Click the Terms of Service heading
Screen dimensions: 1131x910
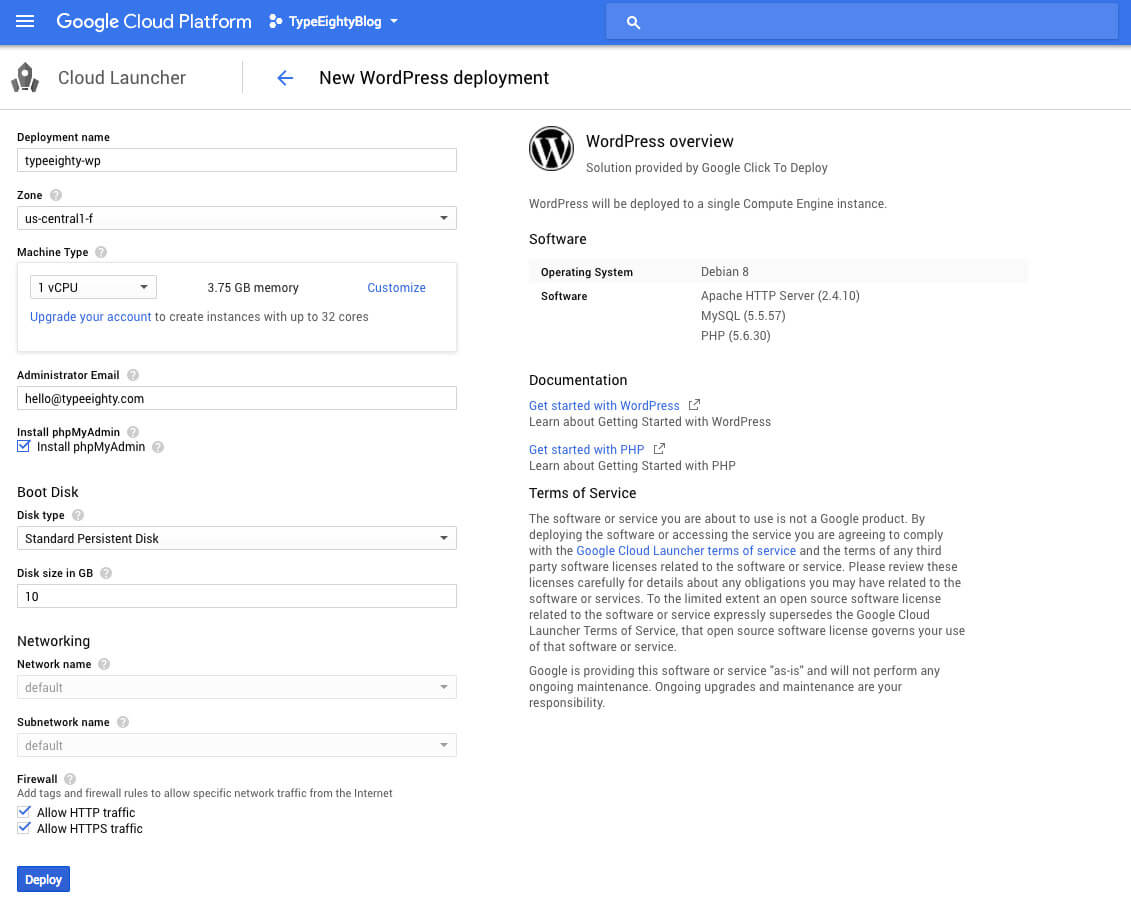coord(582,493)
